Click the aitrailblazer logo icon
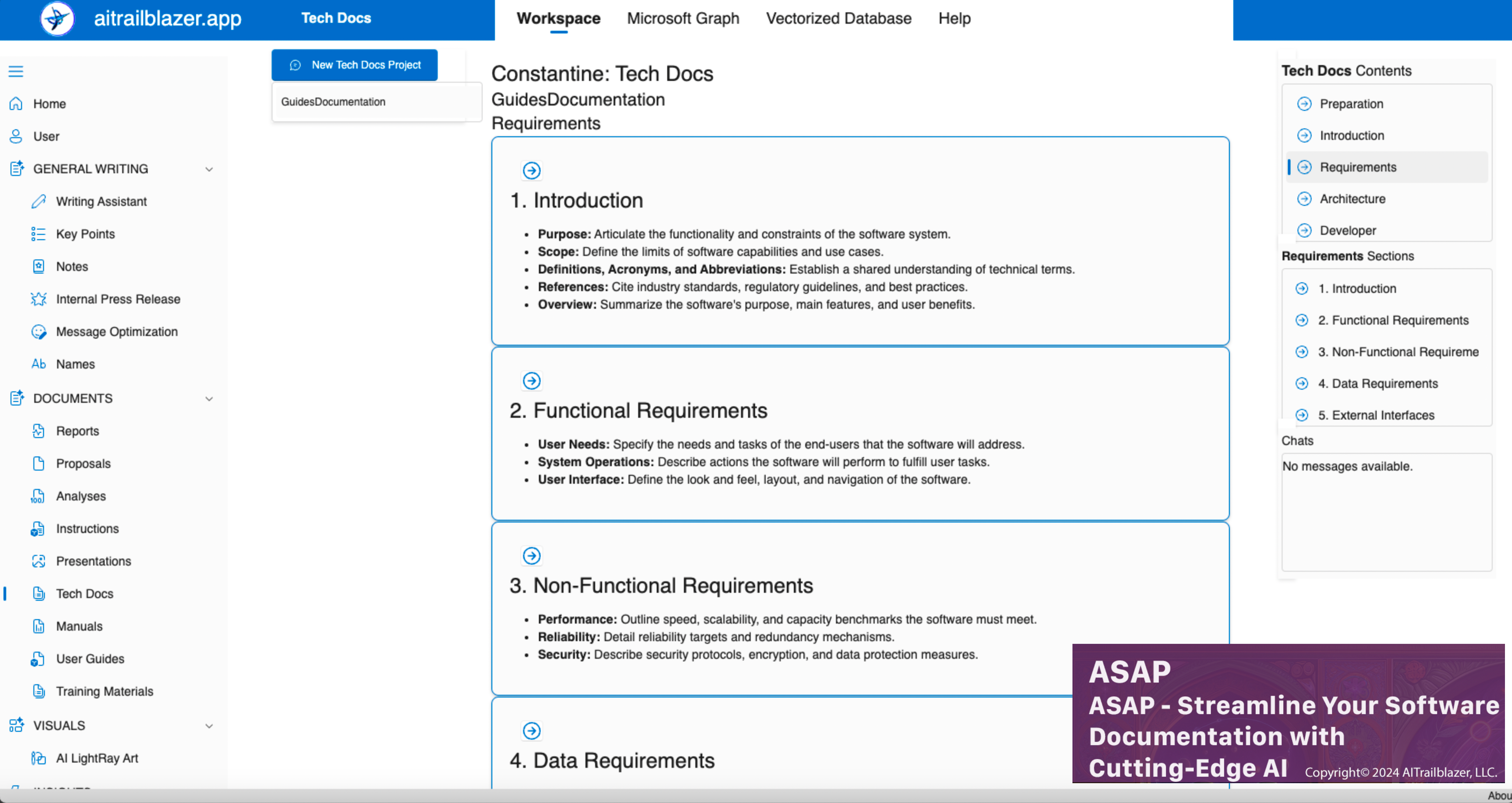 click(x=57, y=19)
